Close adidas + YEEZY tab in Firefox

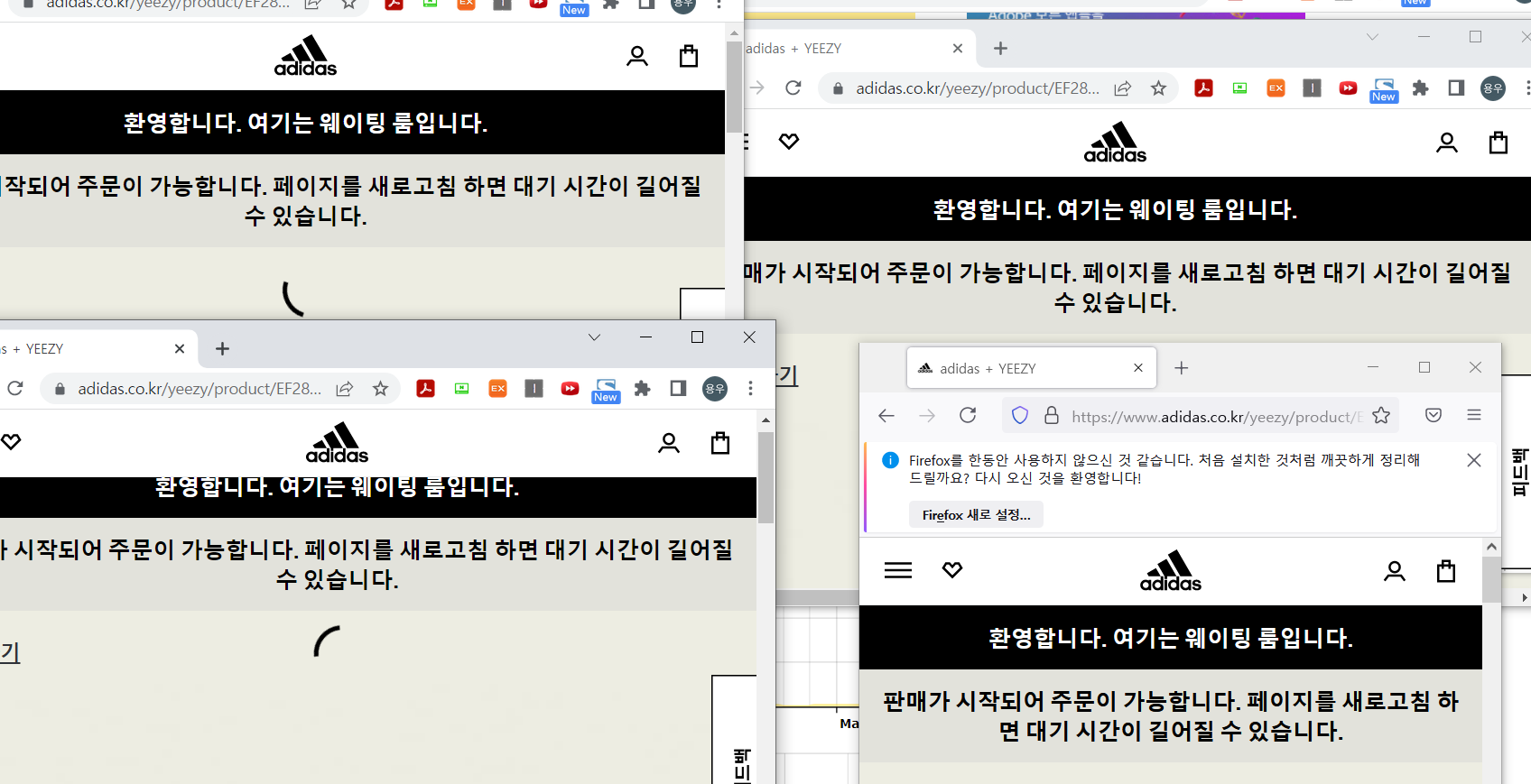coord(1138,368)
